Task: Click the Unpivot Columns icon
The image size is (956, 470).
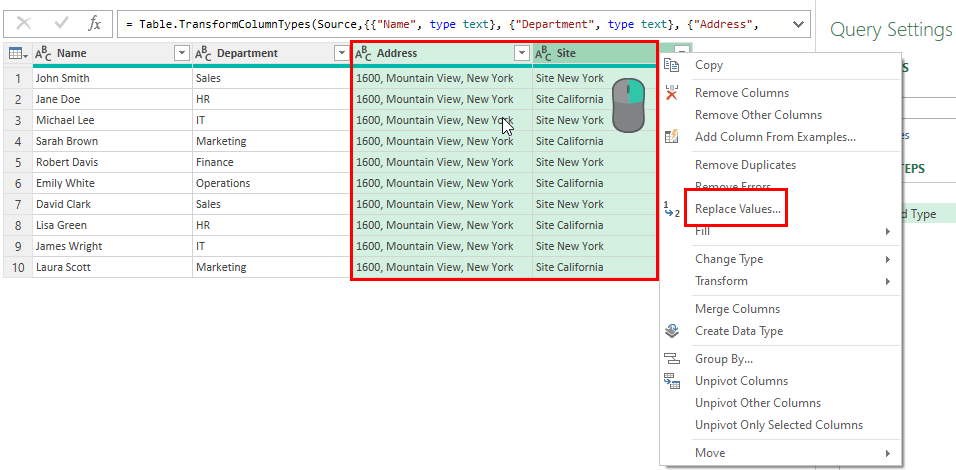Action: click(671, 381)
